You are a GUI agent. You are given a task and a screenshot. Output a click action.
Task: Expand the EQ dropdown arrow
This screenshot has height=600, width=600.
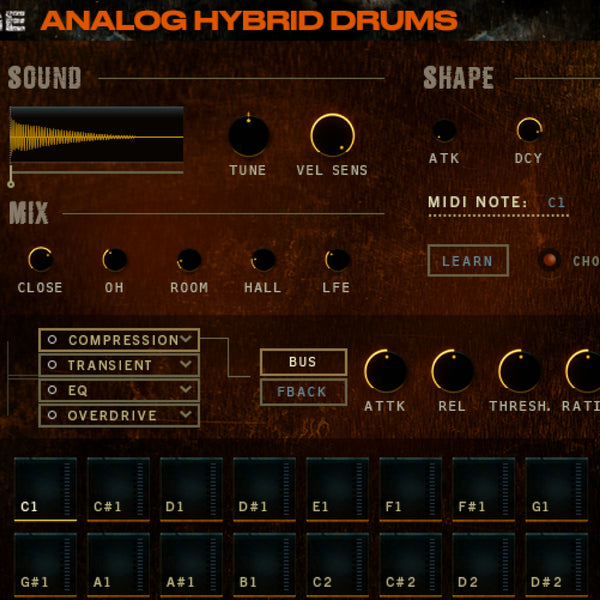(x=186, y=389)
